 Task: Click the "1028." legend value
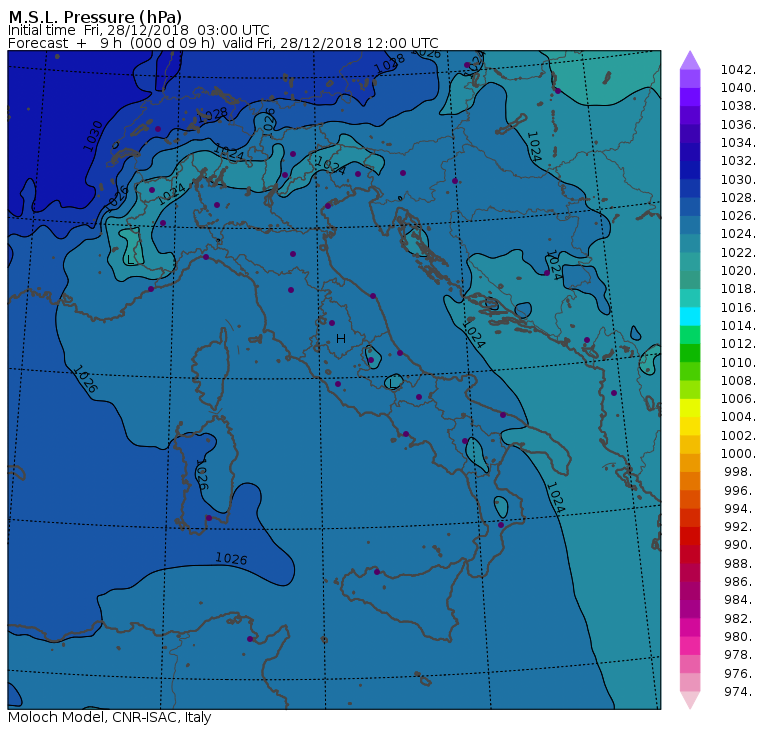(738, 198)
